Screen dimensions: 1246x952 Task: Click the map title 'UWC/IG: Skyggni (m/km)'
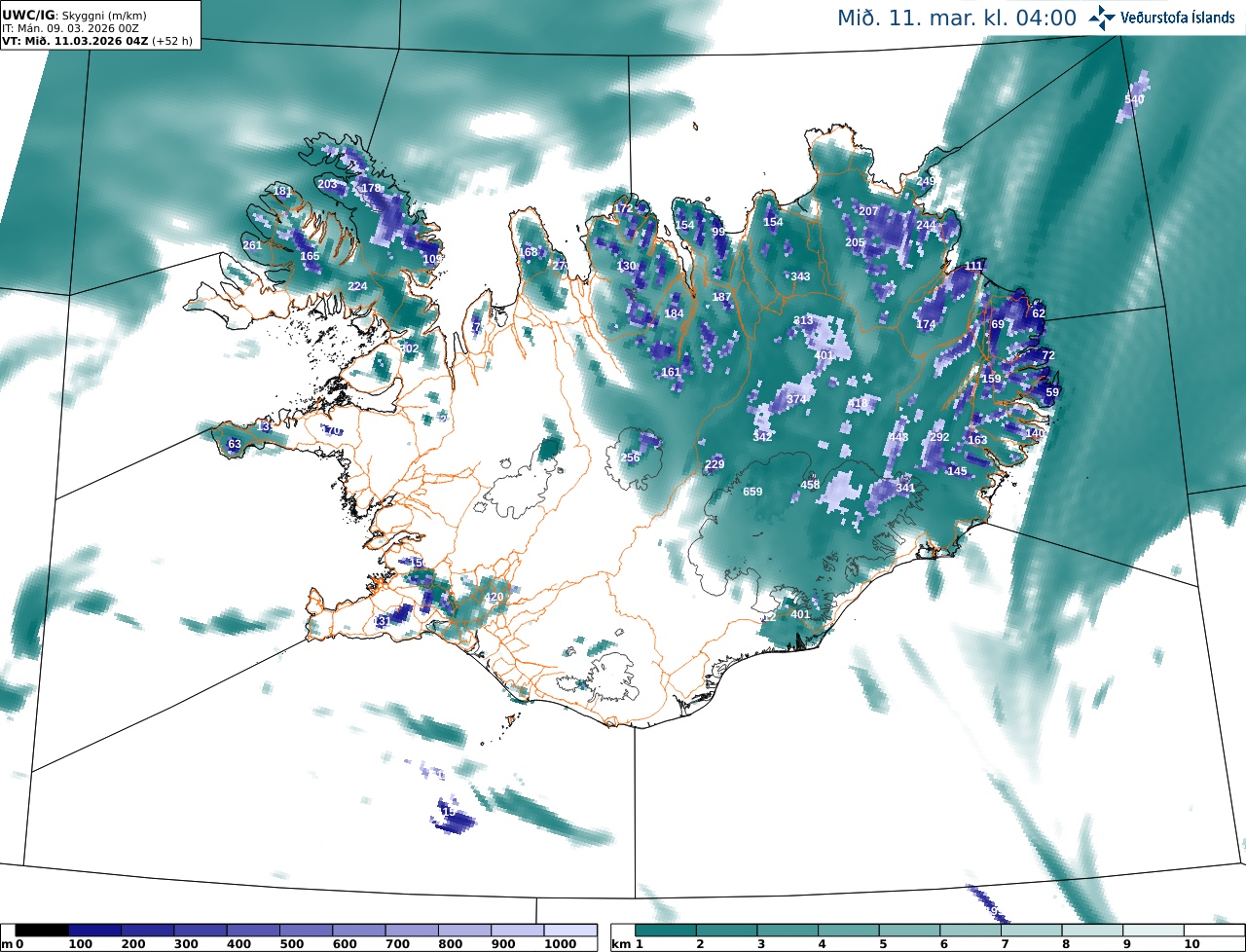tap(75, 16)
